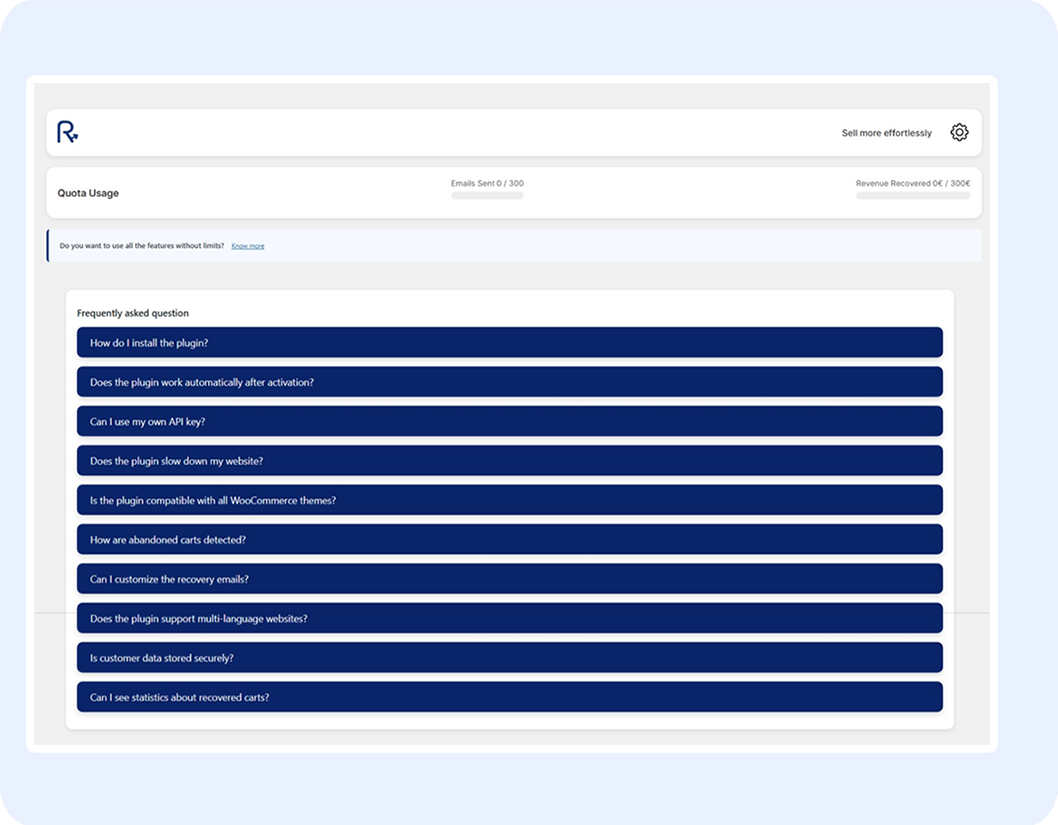This screenshot has height=825, width=1058.
Task: Click the R logo icon
Action: pyautogui.click(x=67, y=132)
